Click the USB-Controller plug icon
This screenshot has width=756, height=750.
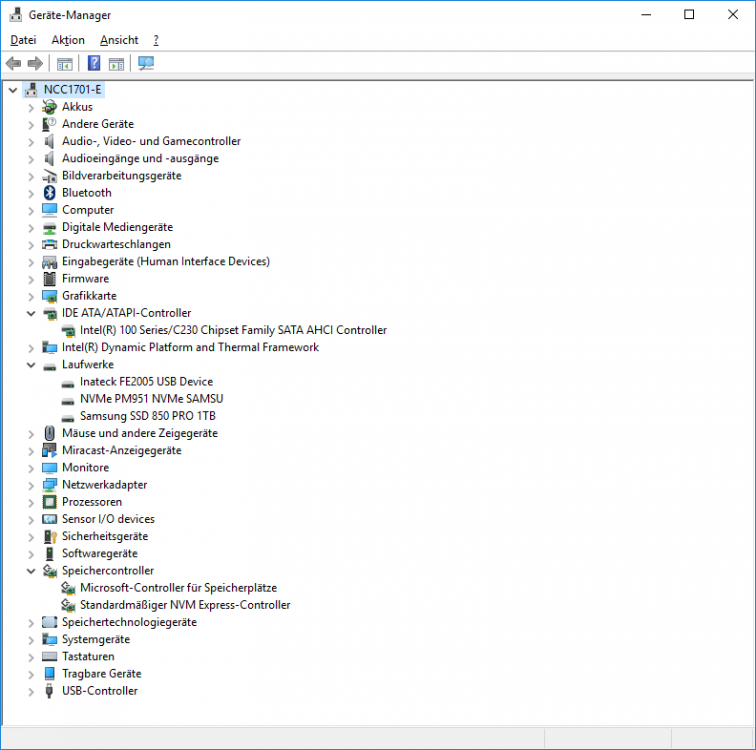click(x=49, y=691)
